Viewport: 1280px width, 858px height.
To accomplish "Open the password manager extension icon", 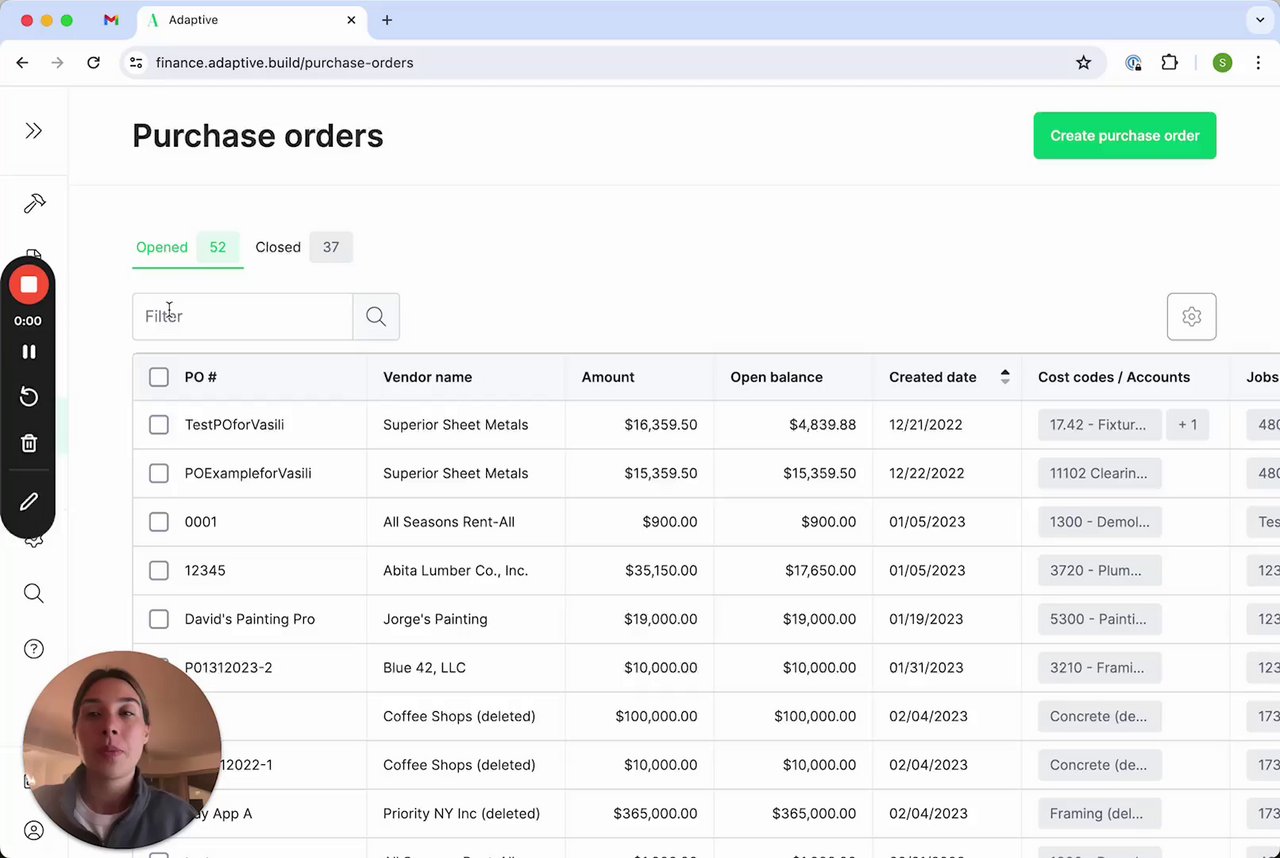I will click(1133, 63).
